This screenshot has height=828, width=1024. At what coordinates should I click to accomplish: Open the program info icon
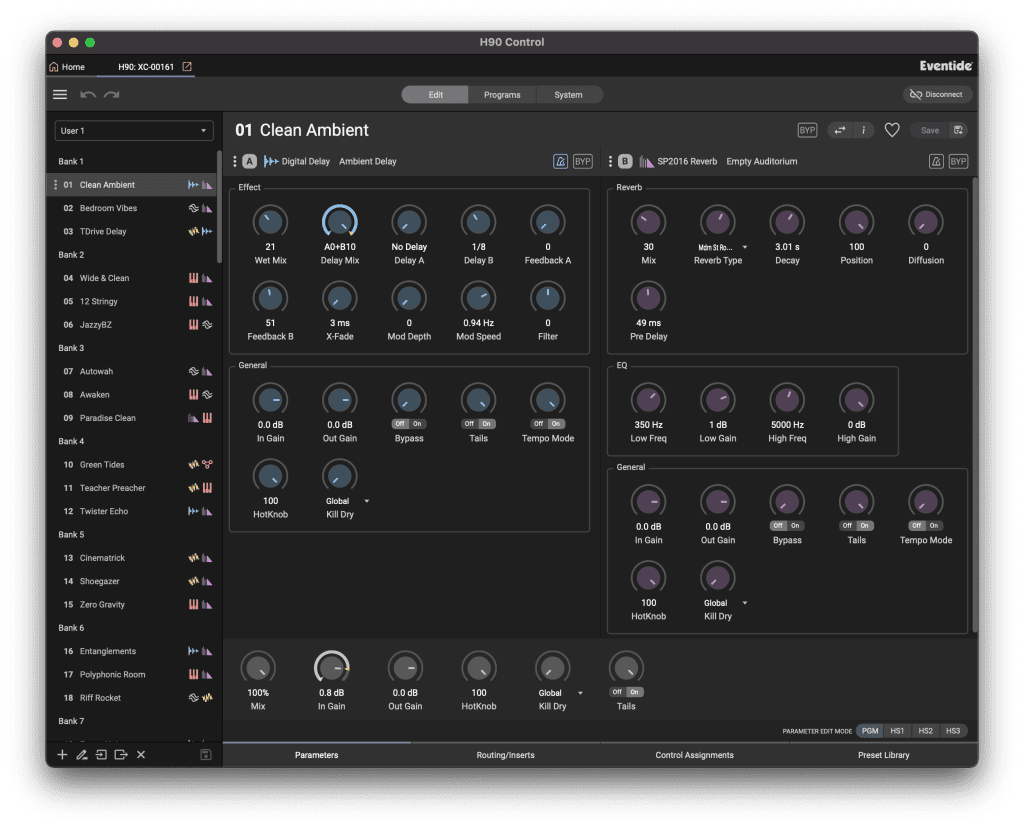[x=863, y=130]
